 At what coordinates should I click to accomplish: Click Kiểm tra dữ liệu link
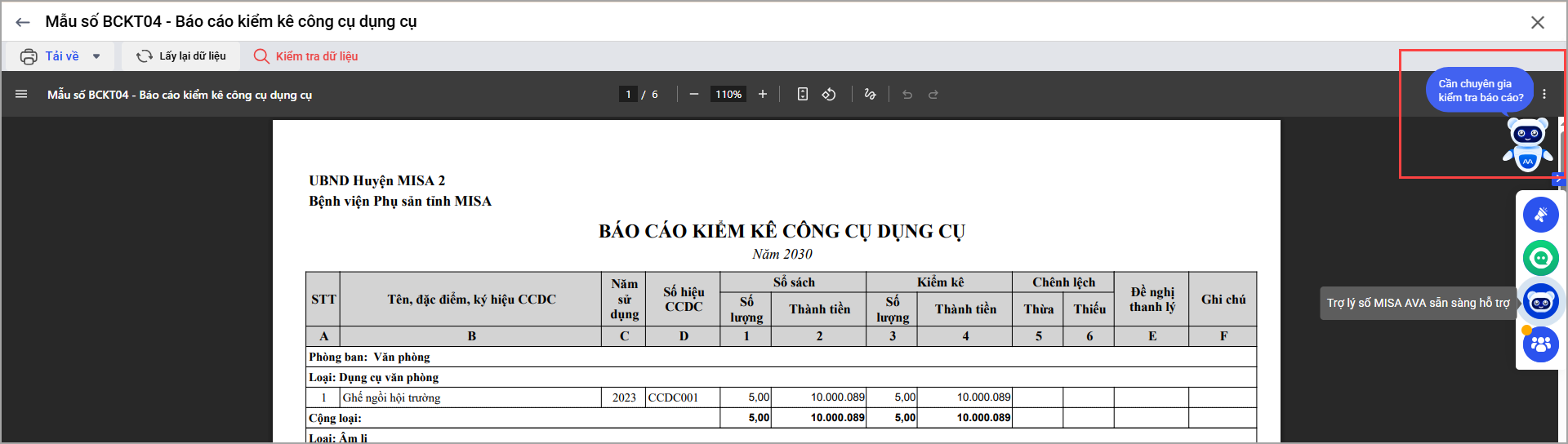306,56
